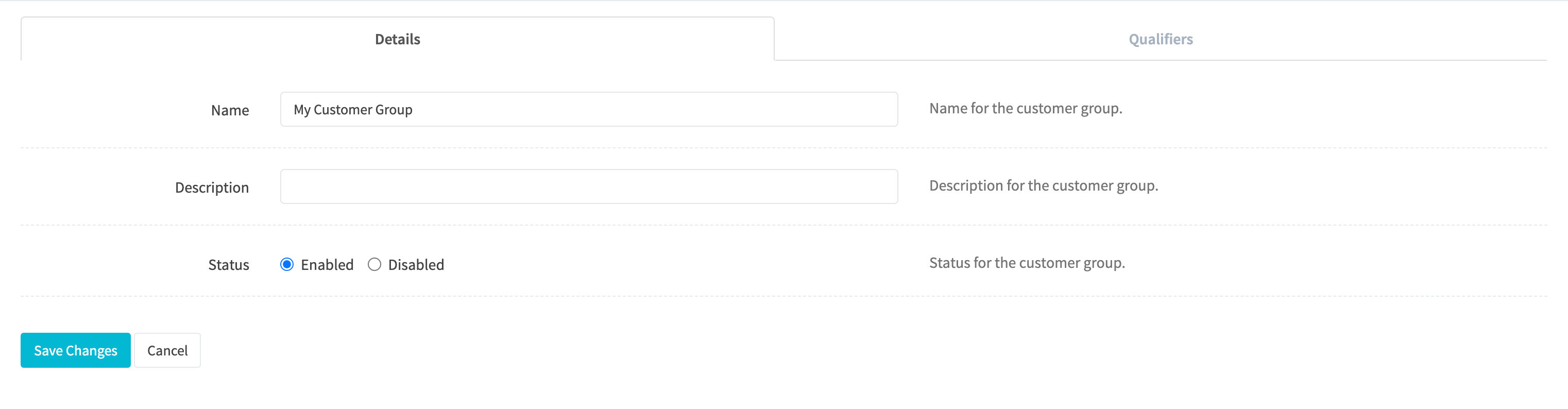
Task: Switch to the Qualifiers tab
Action: click(x=1160, y=39)
